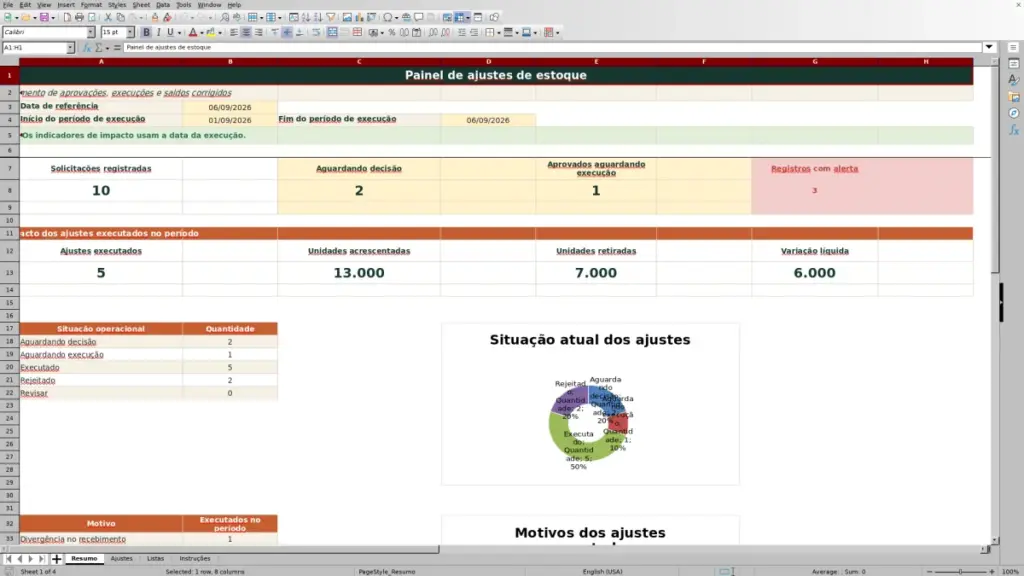Screen dimensions: 1024x576
Task: Open the Conditional Formatting dropdown arrow
Action: coord(558,33)
